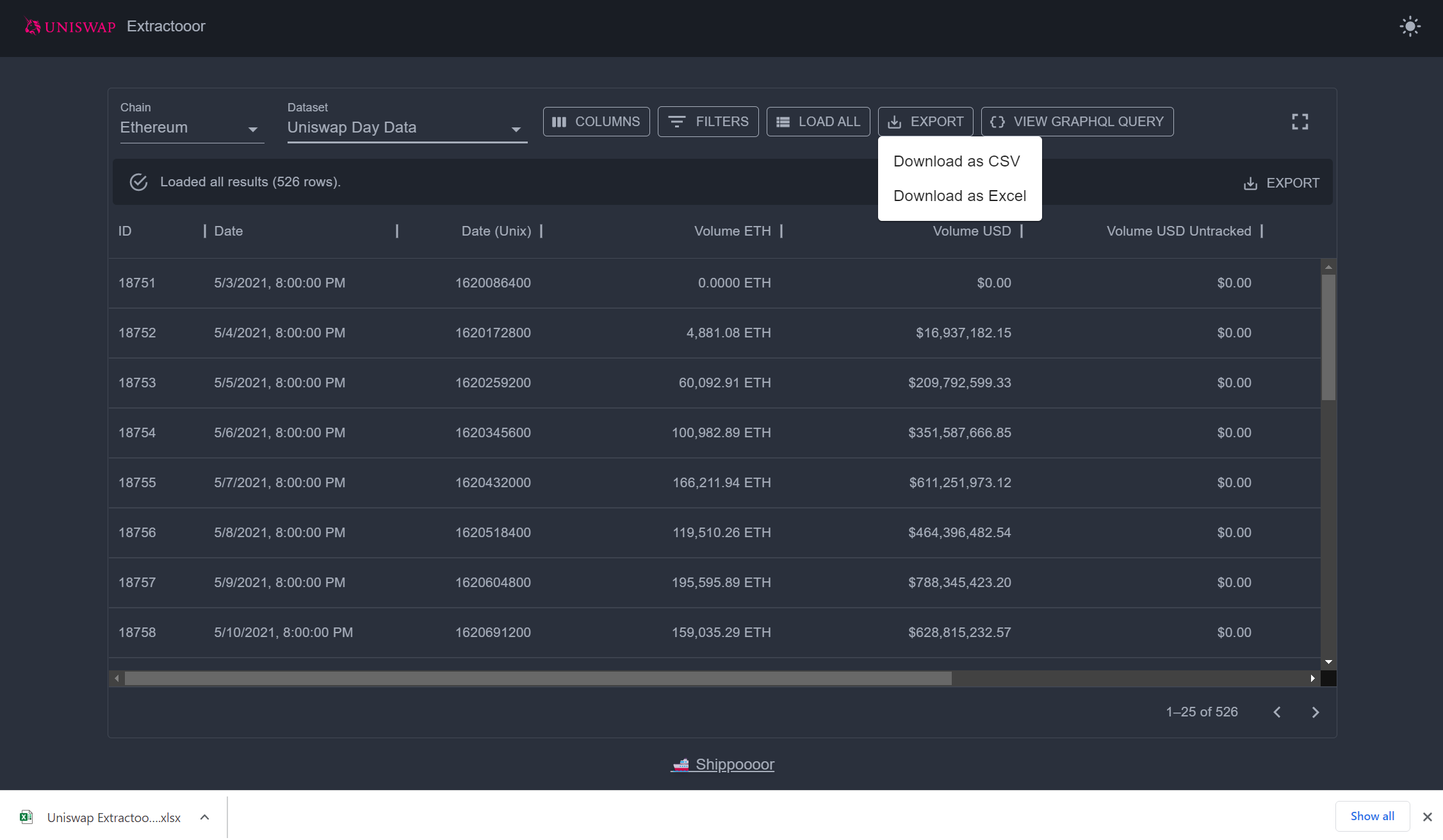Click Unix date 1620345600
Screen dimensions: 1443x840
(x=493, y=433)
